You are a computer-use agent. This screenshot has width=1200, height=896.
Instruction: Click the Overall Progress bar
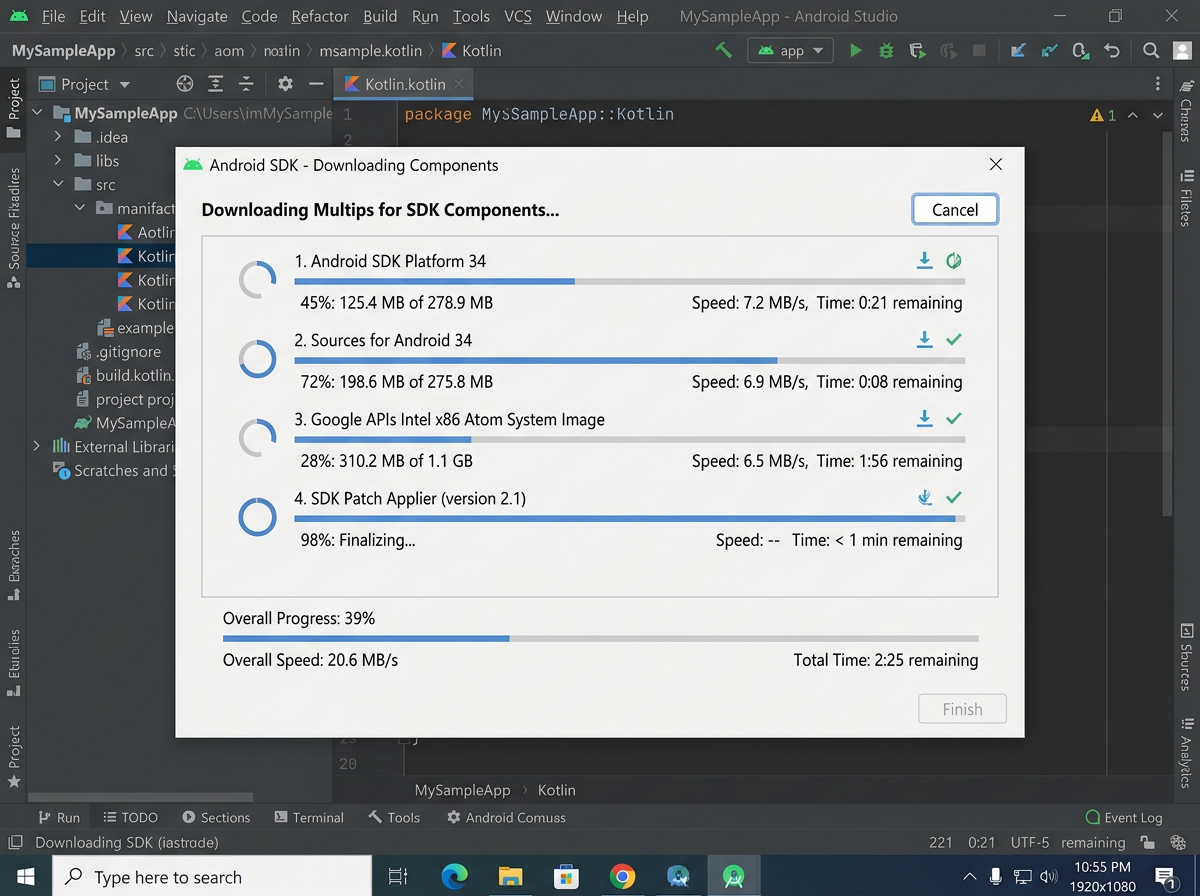click(x=600, y=638)
